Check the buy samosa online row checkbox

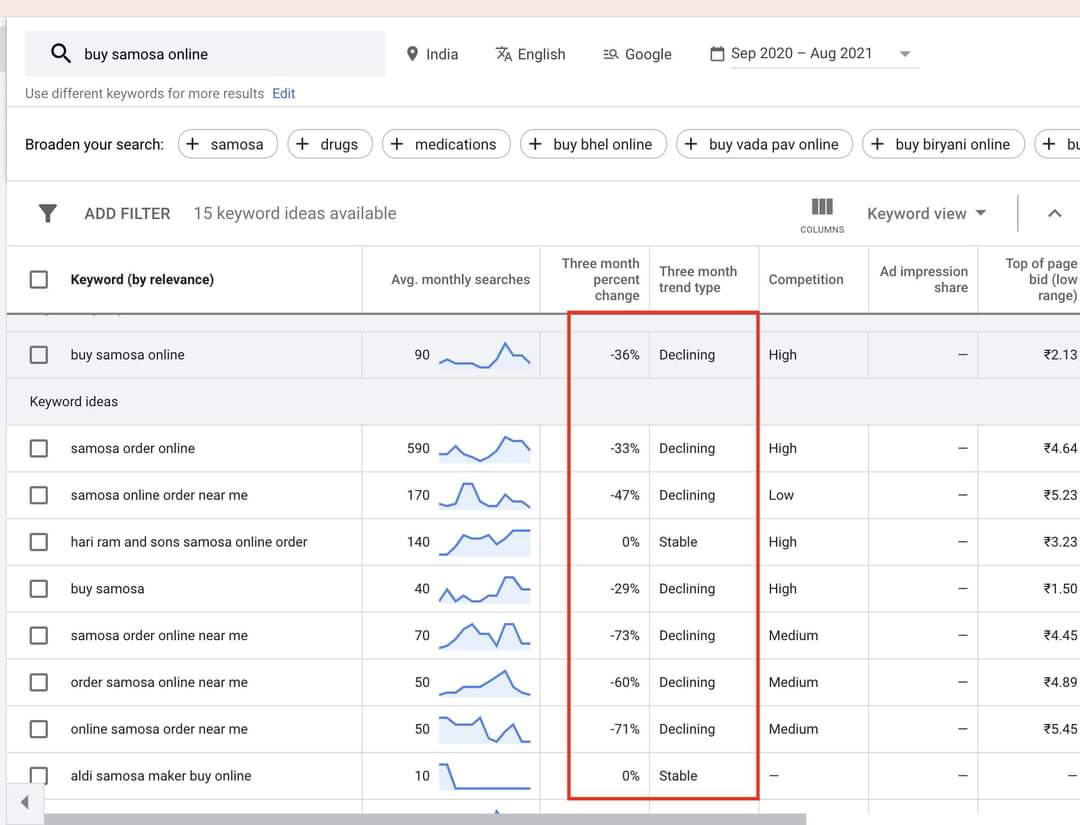pos(39,355)
